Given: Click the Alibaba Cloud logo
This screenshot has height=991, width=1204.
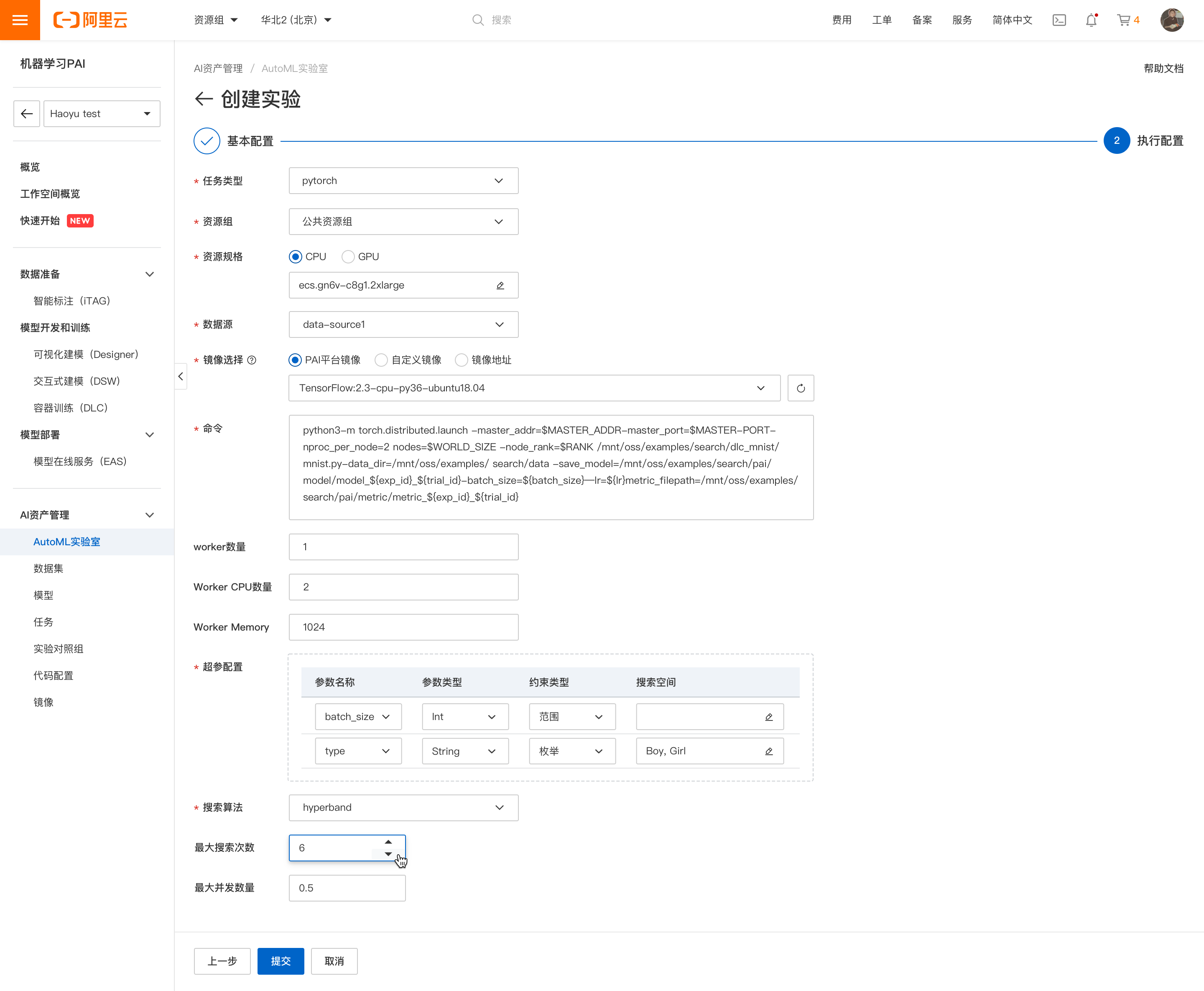Looking at the screenshot, I should 90,20.
